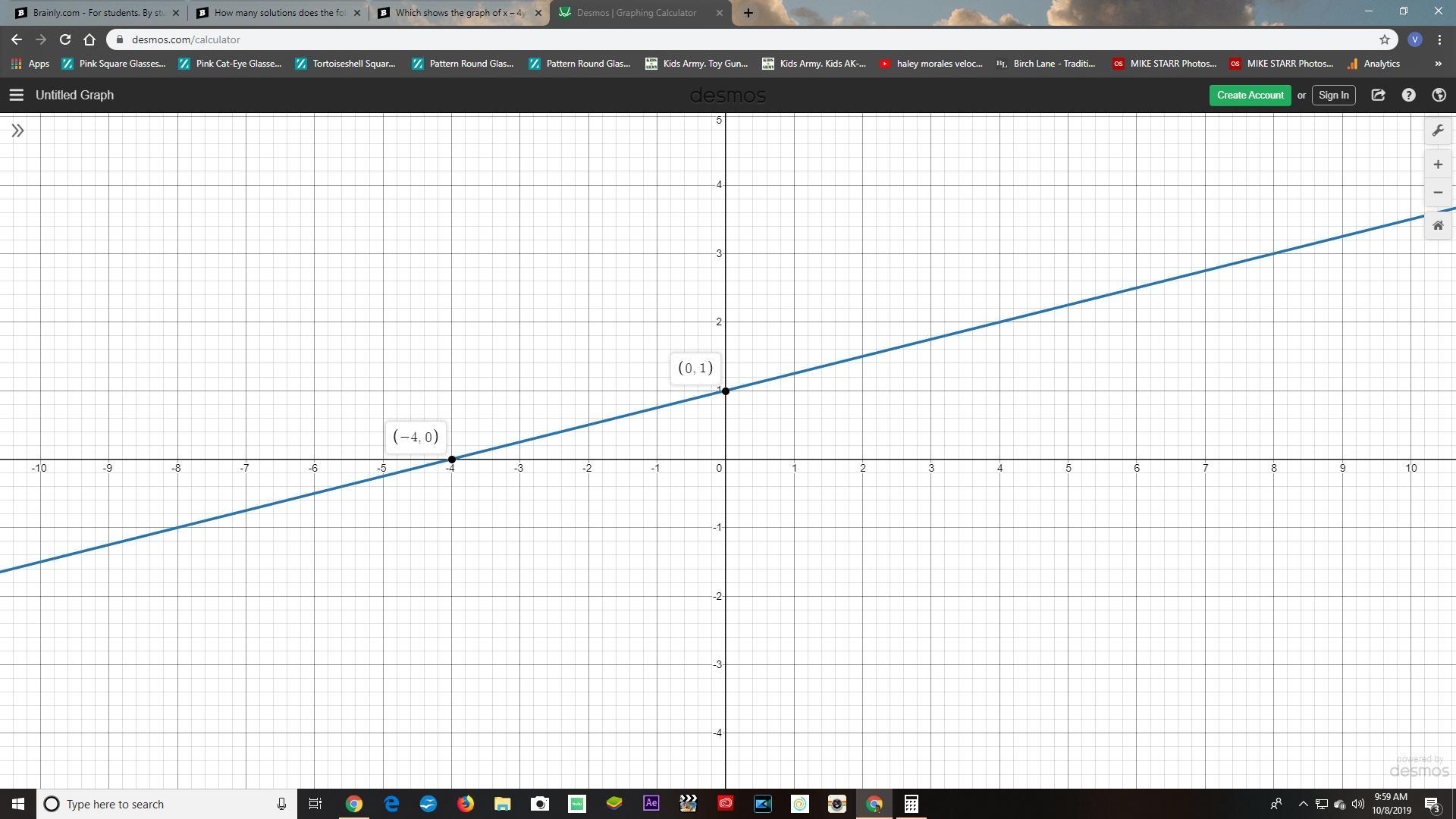Viewport: 1456px width, 819px height.
Task: Open graph settings wrench
Action: 1437,130
